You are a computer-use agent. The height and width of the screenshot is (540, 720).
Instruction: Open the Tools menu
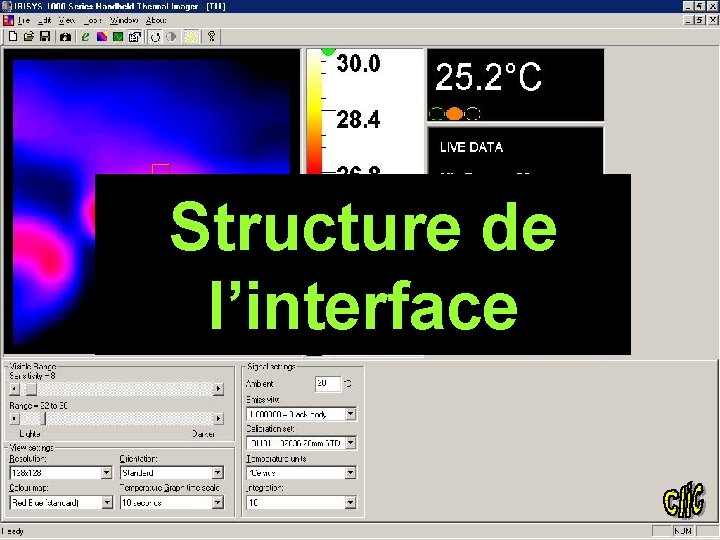coord(92,20)
